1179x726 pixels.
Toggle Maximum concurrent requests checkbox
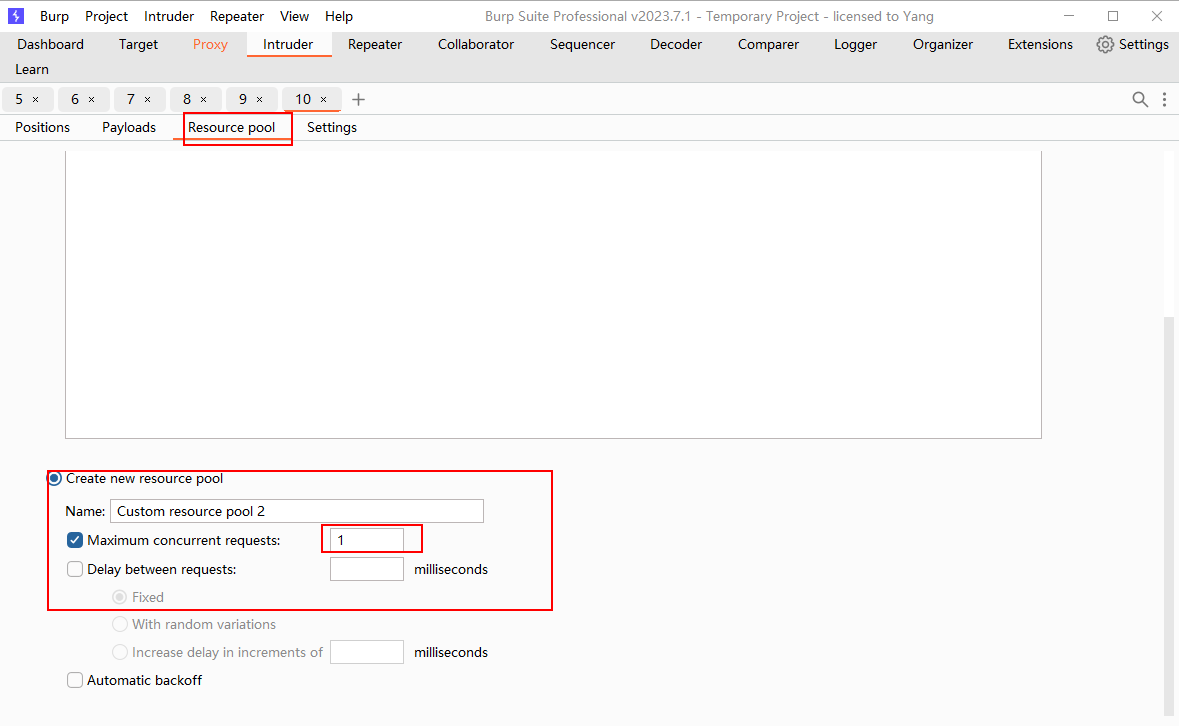click(x=75, y=540)
